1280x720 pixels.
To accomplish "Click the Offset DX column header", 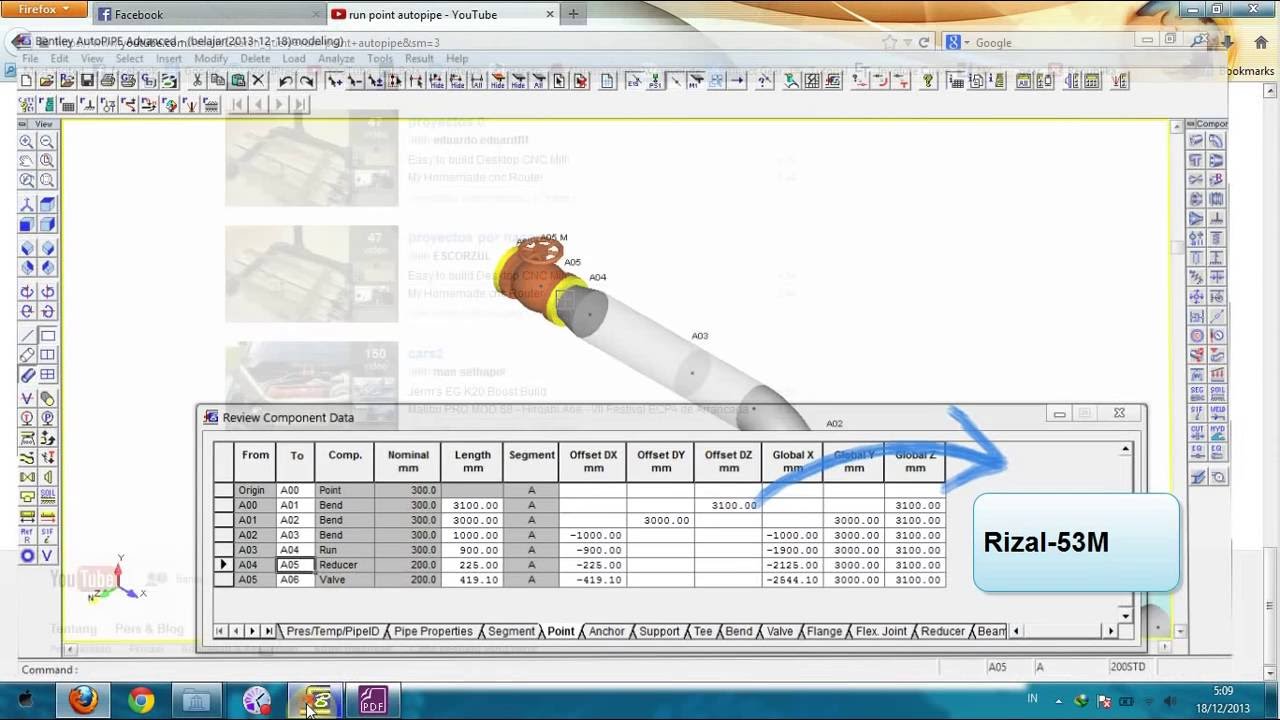I will (593, 461).
